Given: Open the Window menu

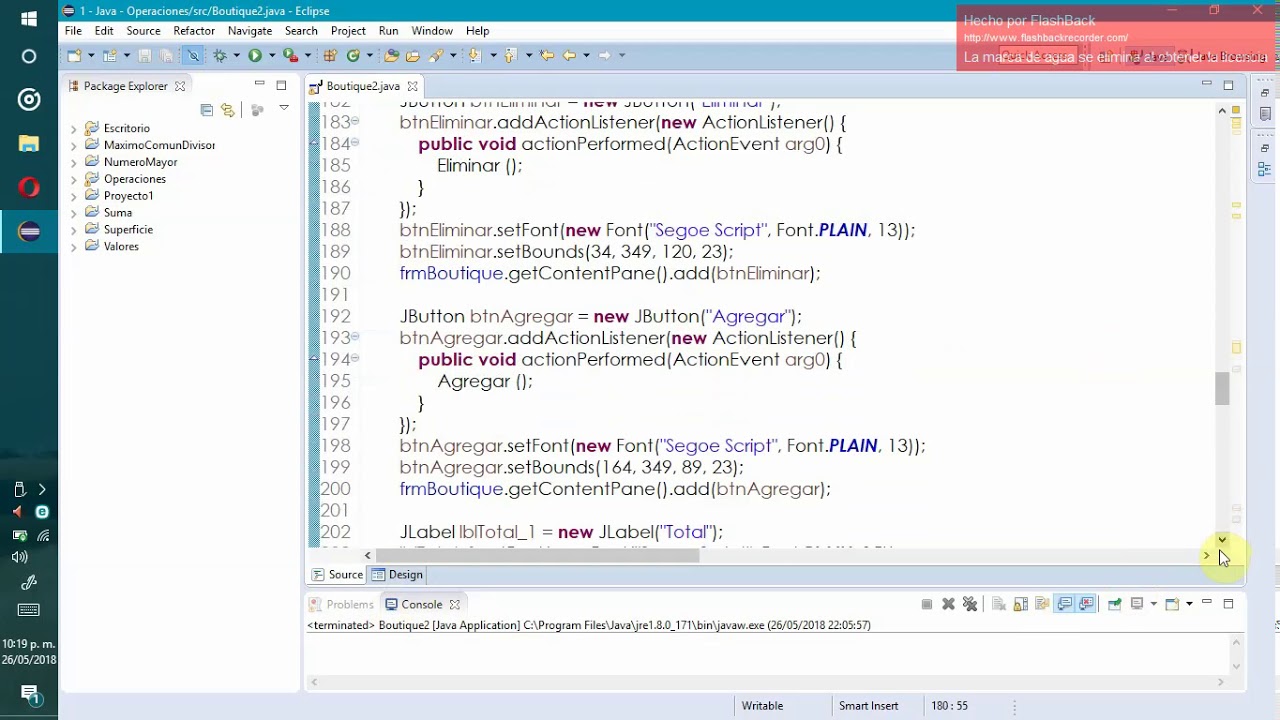Looking at the screenshot, I should [432, 31].
